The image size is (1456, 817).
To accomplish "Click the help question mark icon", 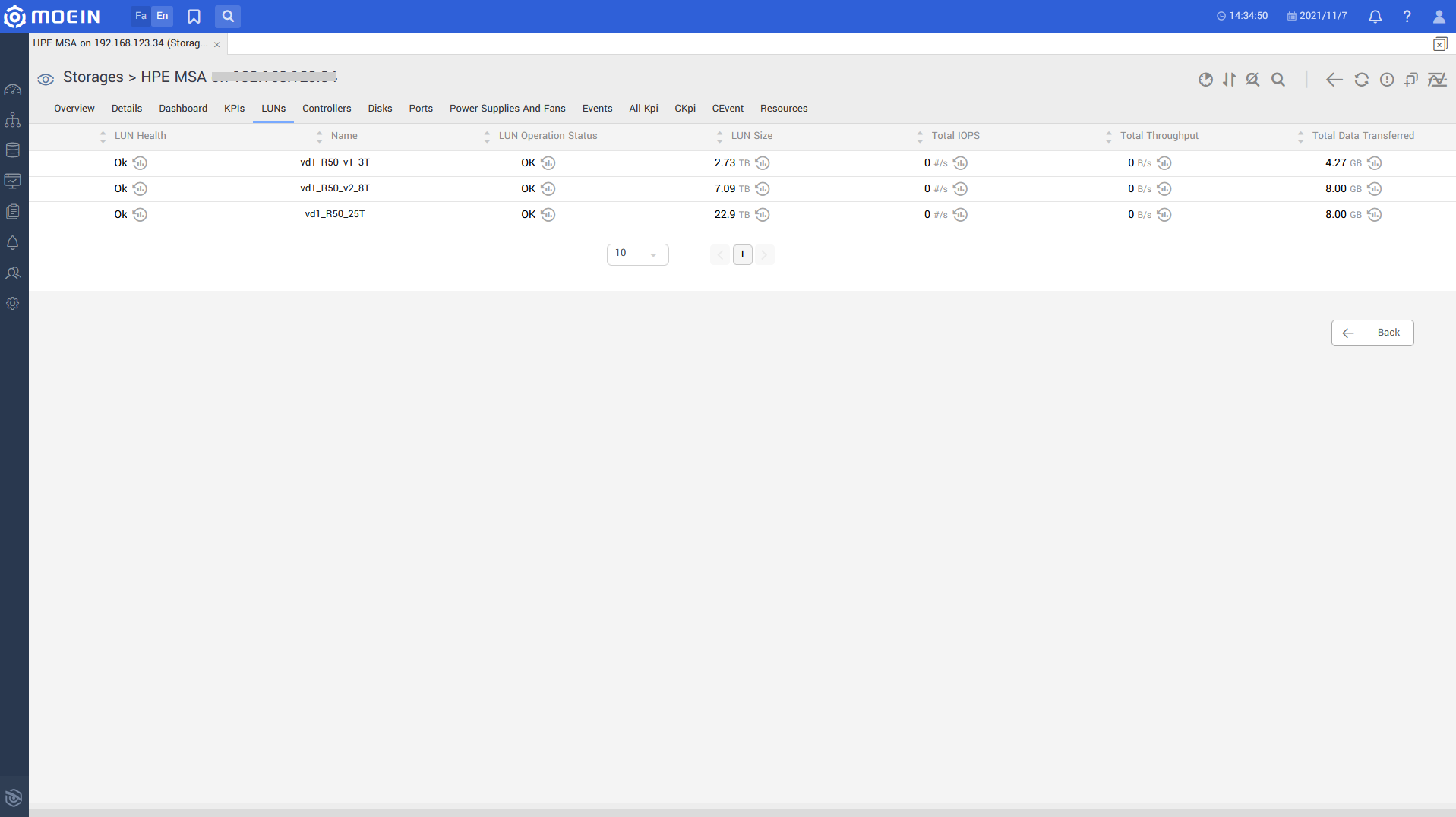I will pos(1407,16).
